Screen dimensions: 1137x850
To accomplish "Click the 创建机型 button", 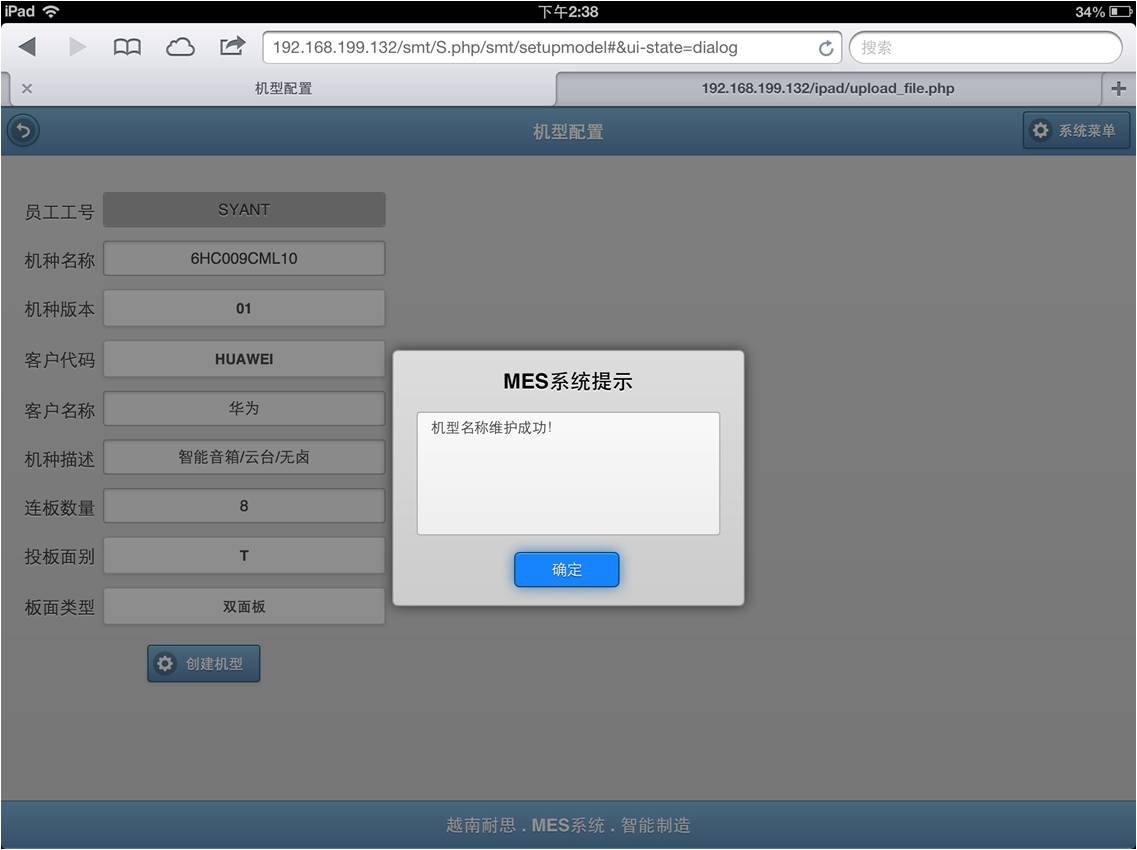I will 204,663.
